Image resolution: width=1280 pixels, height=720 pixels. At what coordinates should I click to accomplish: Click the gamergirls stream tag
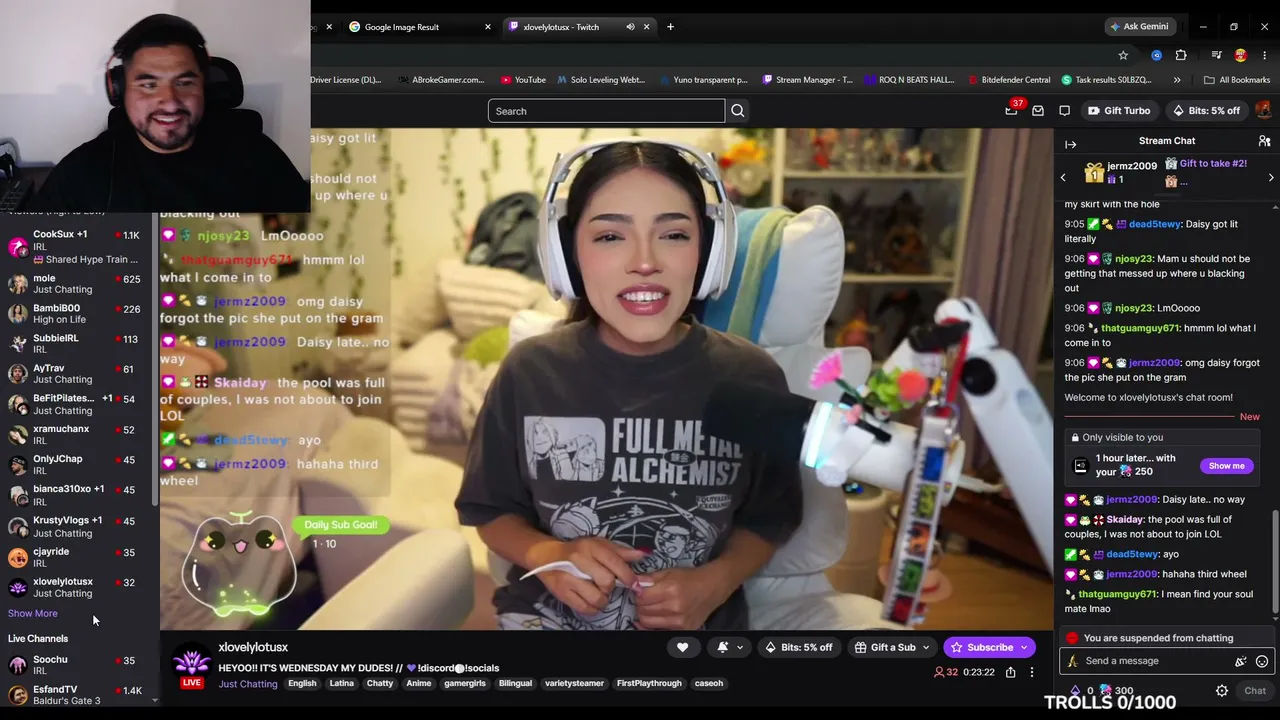[x=465, y=684]
